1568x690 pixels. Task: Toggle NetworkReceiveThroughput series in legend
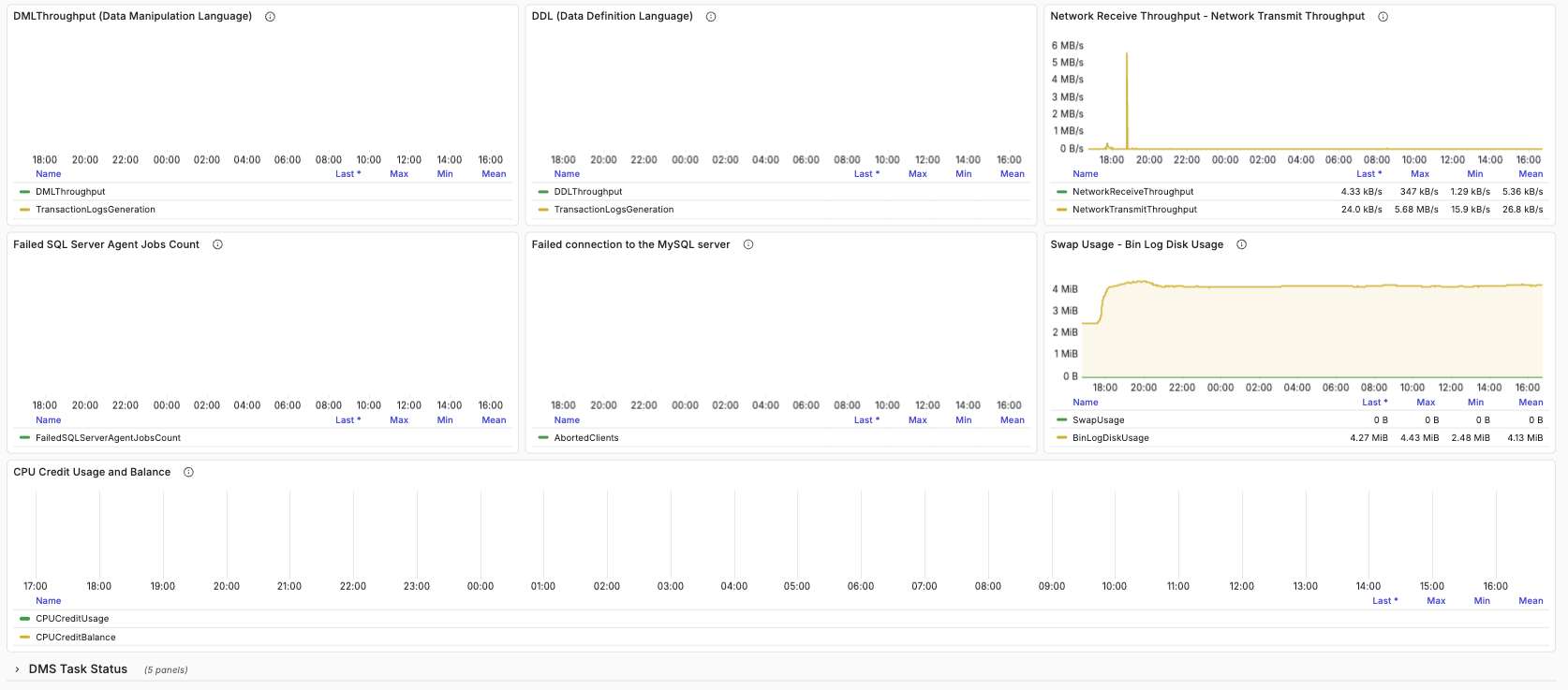coord(1132,192)
